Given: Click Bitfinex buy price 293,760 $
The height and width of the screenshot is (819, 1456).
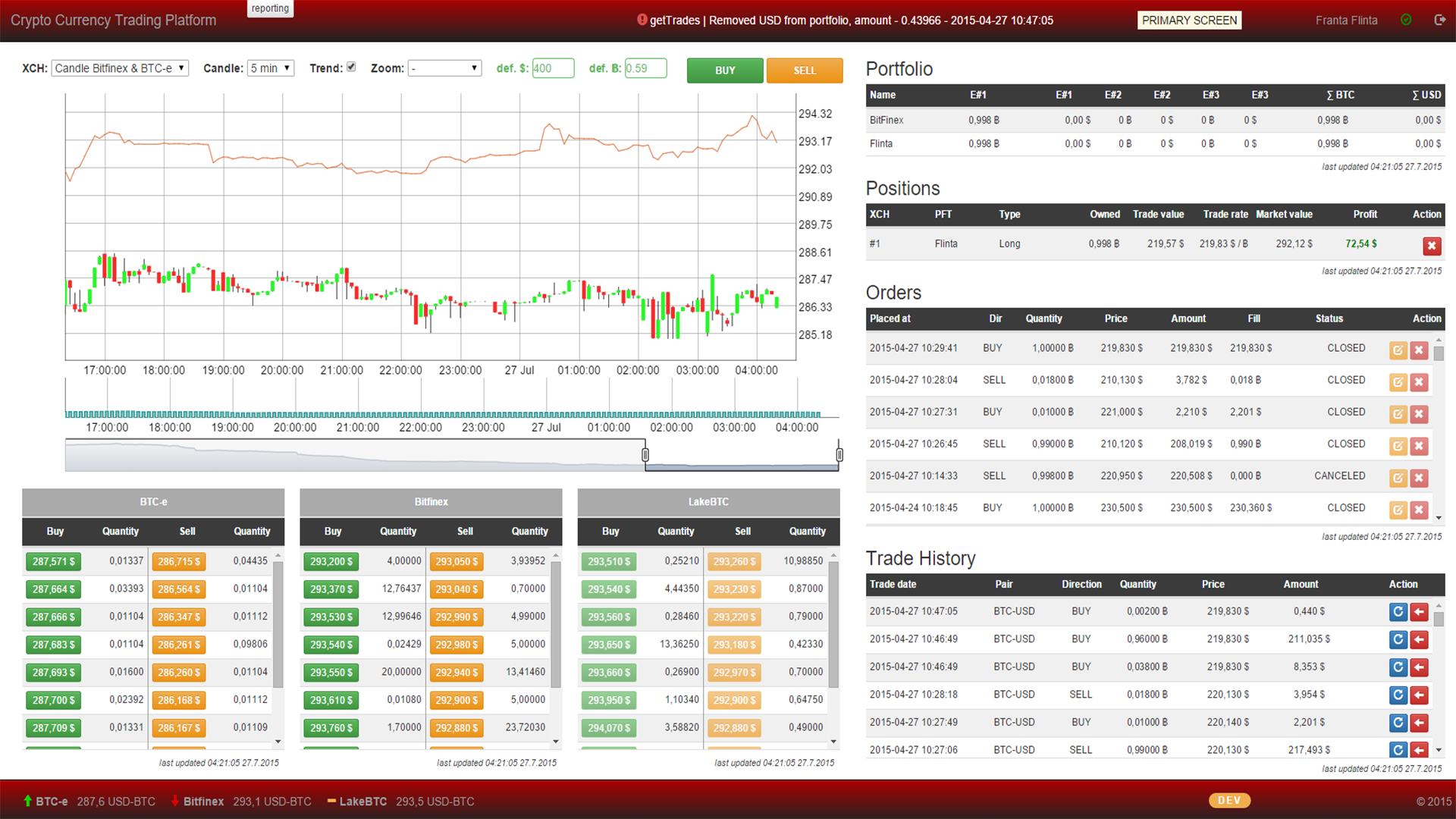Looking at the screenshot, I should (x=331, y=728).
